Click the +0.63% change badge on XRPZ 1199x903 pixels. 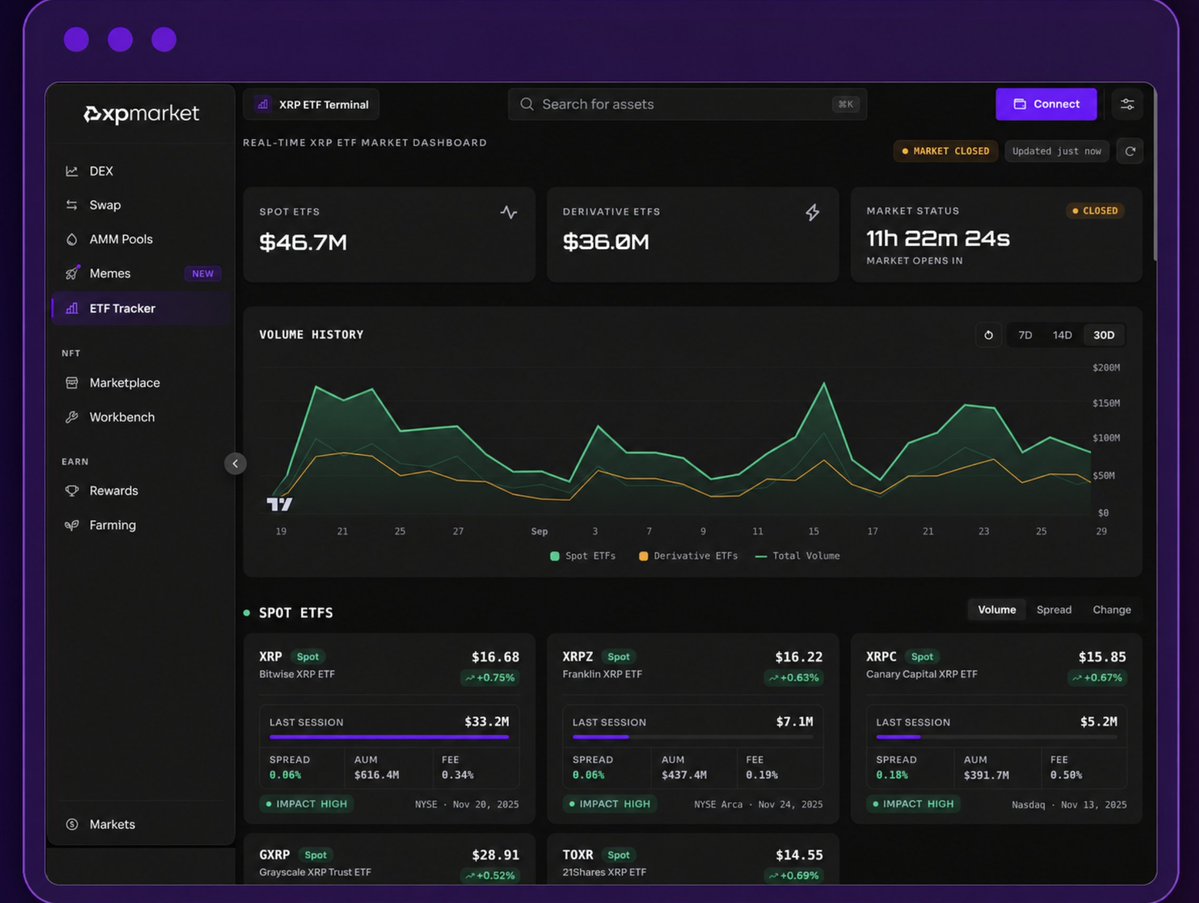coord(794,677)
